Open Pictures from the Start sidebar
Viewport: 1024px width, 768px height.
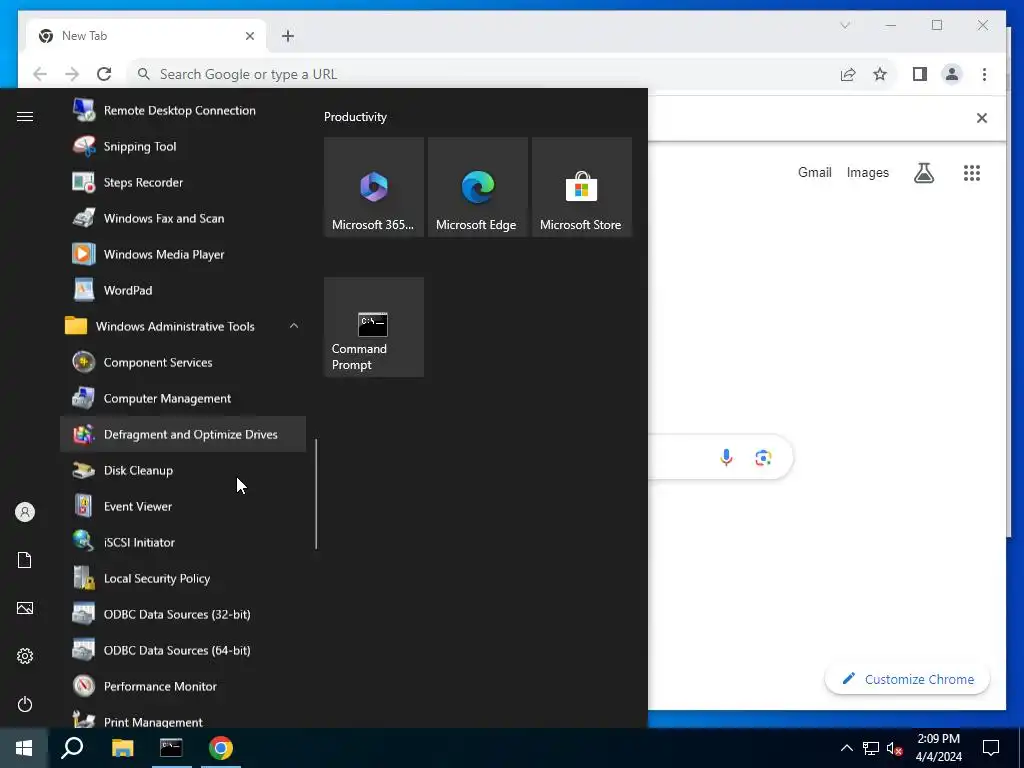tap(25, 608)
